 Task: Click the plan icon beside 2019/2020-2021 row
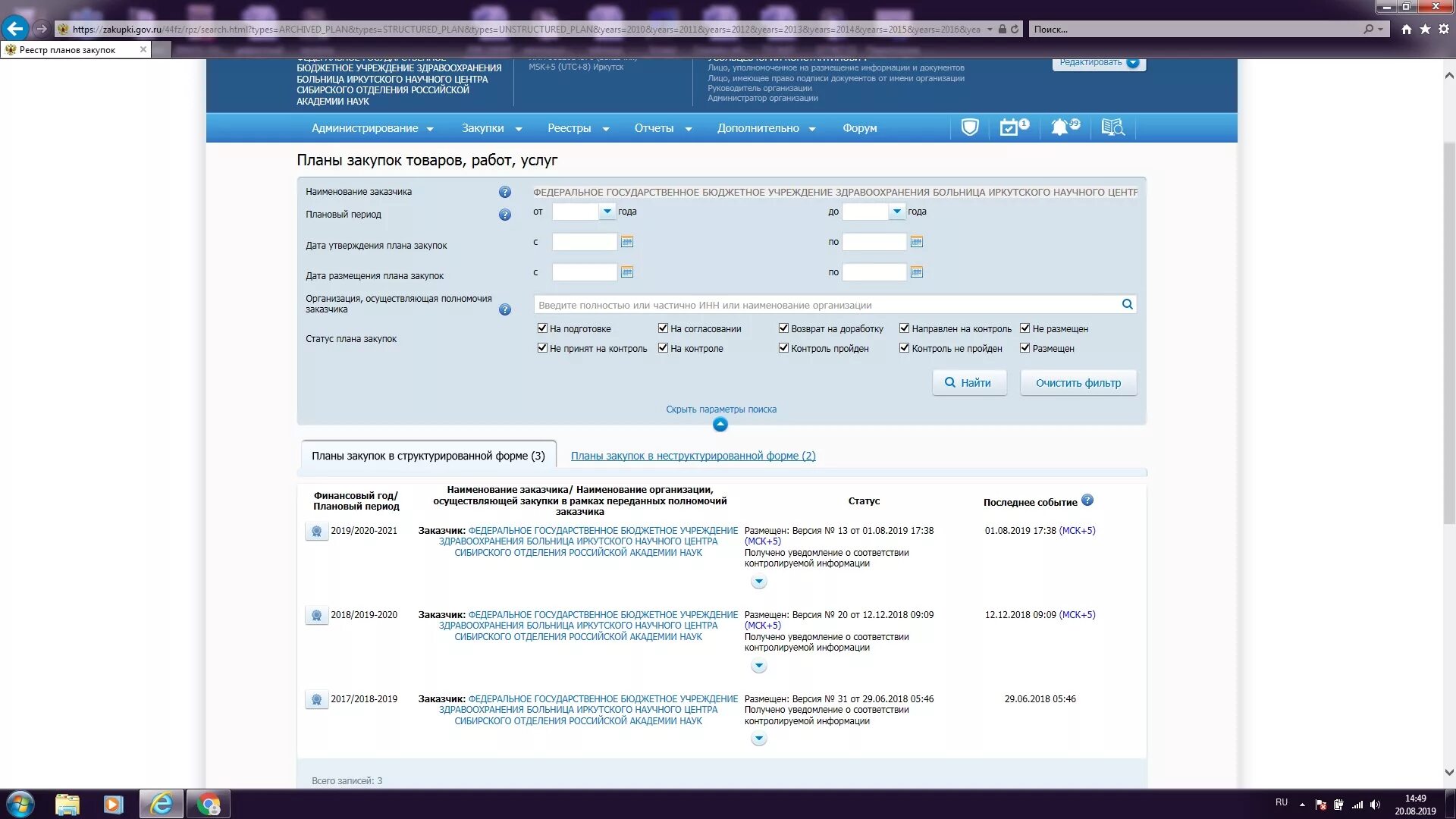pos(316,532)
